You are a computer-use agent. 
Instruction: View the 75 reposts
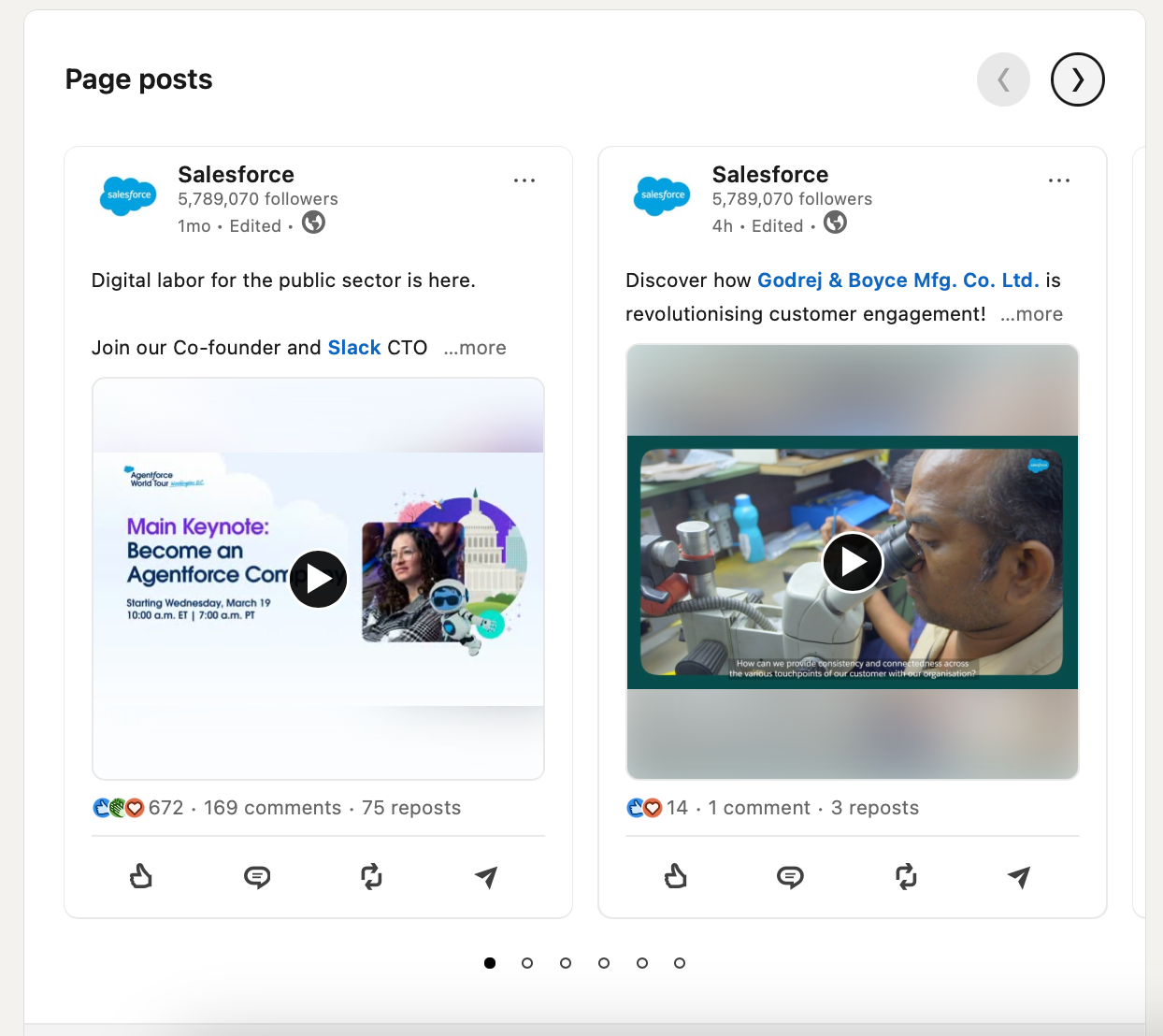click(411, 808)
